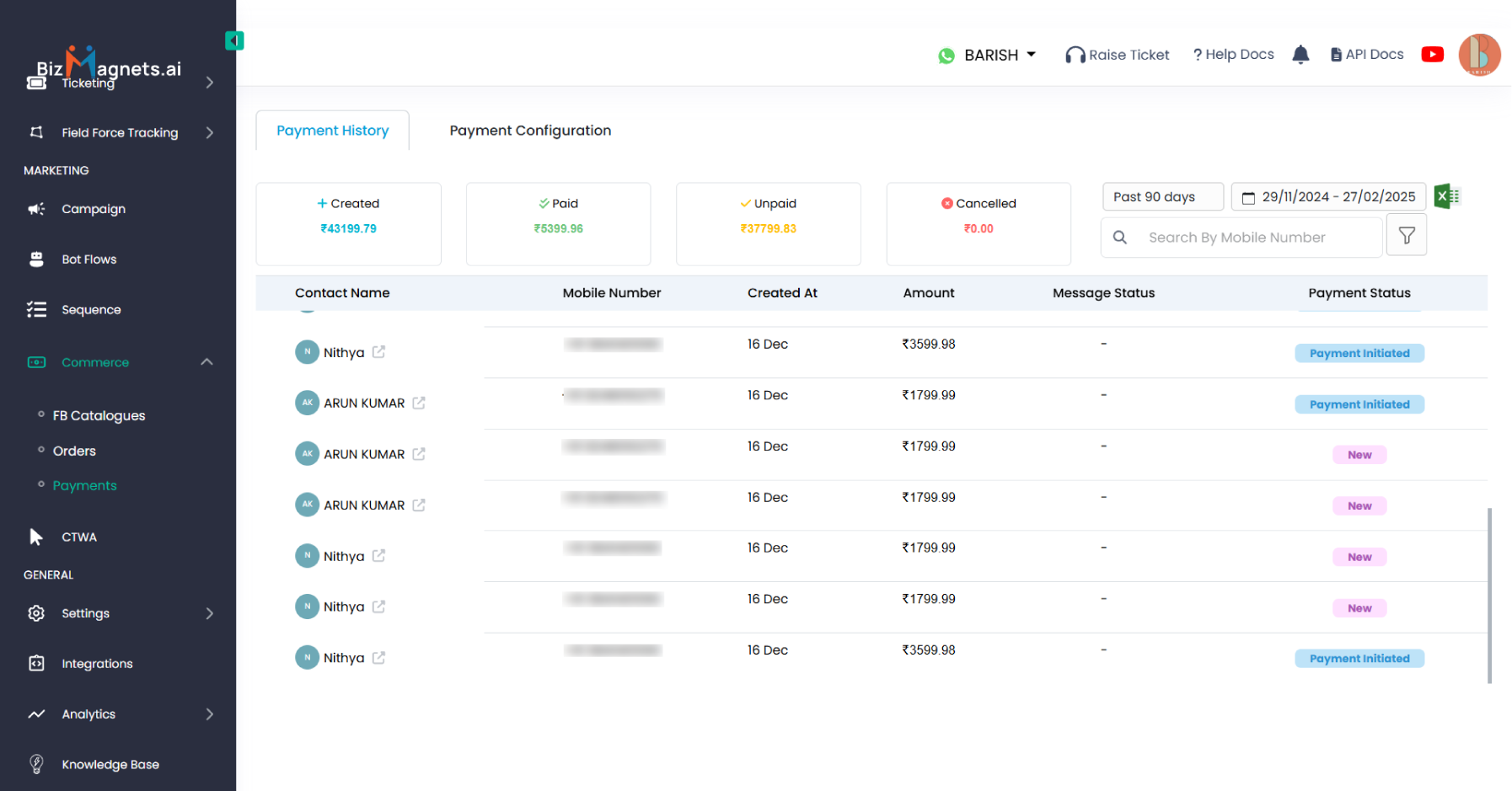This screenshot has height=791, width=1512.
Task: Click the Settings gear icon
Action: (36, 613)
